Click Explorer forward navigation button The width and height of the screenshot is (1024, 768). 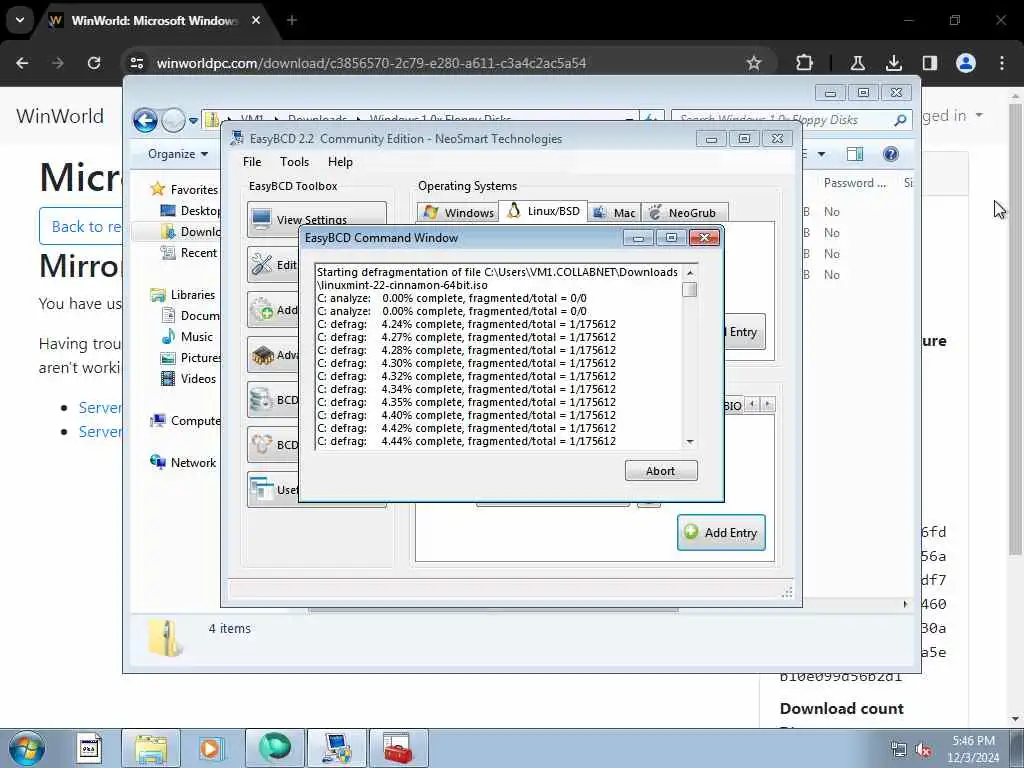173,120
